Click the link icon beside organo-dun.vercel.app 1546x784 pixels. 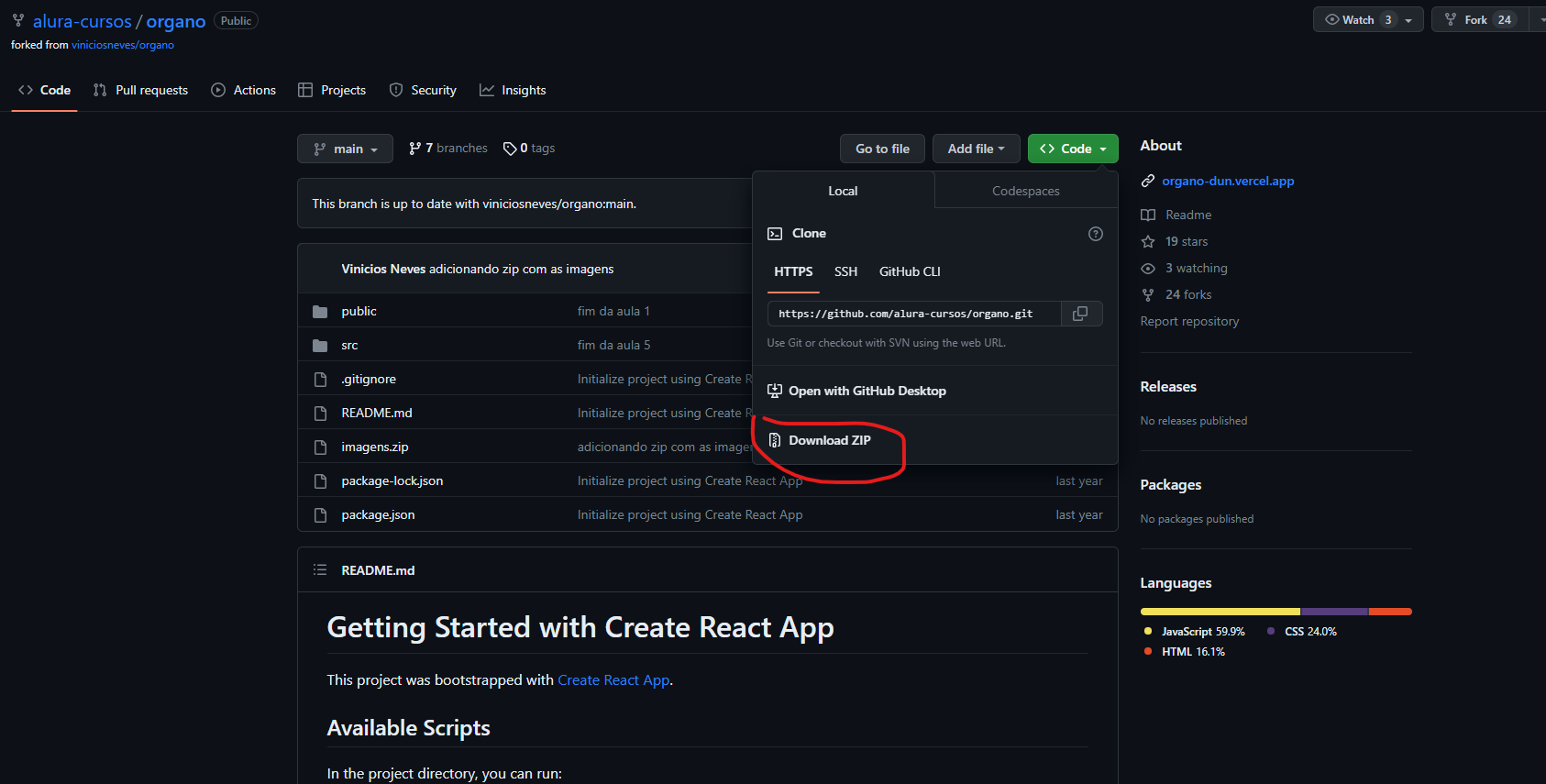click(x=1147, y=181)
